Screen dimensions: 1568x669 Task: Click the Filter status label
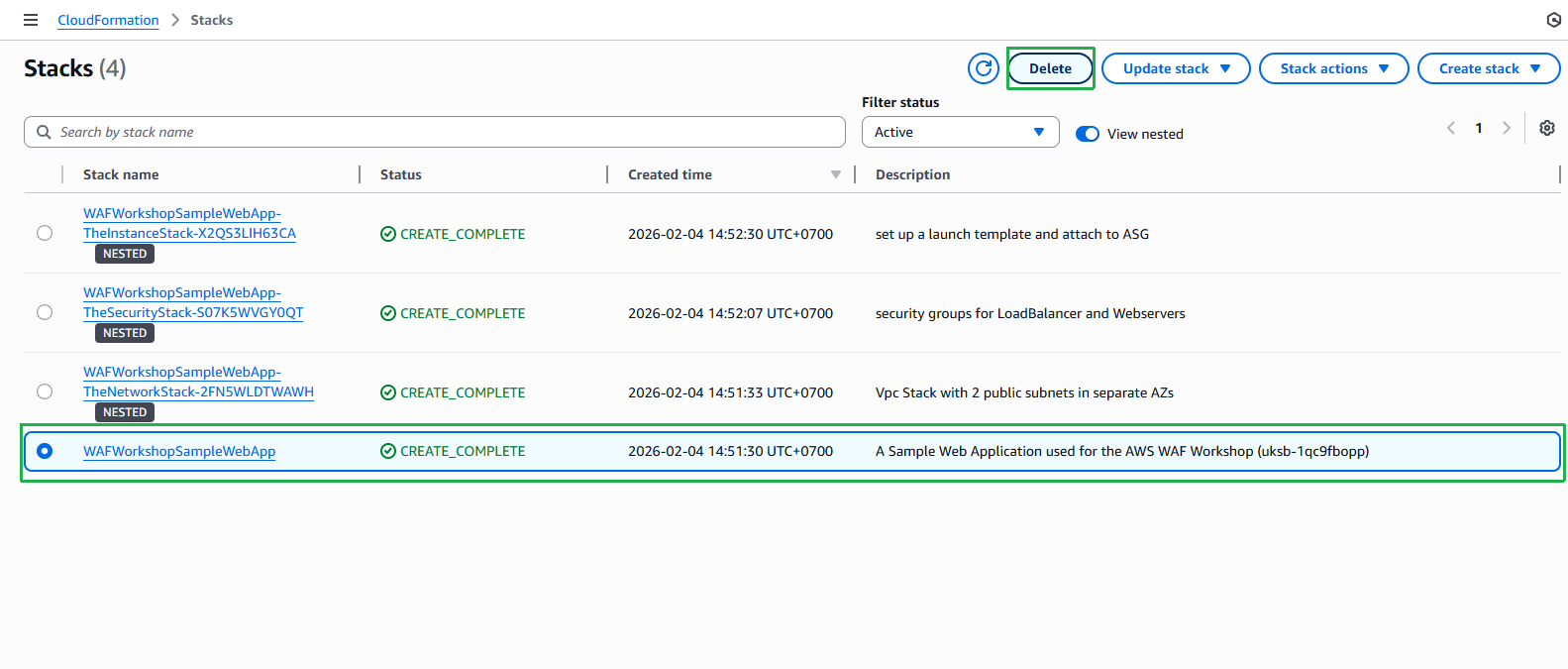pos(900,102)
